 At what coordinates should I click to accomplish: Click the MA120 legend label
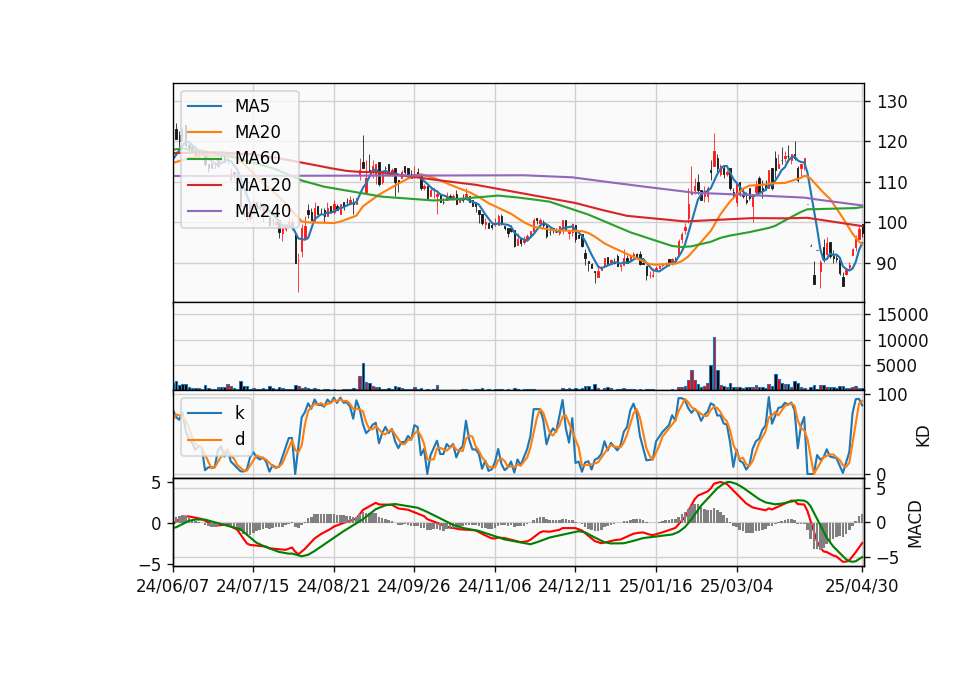pyautogui.click(x=263, y=184)
